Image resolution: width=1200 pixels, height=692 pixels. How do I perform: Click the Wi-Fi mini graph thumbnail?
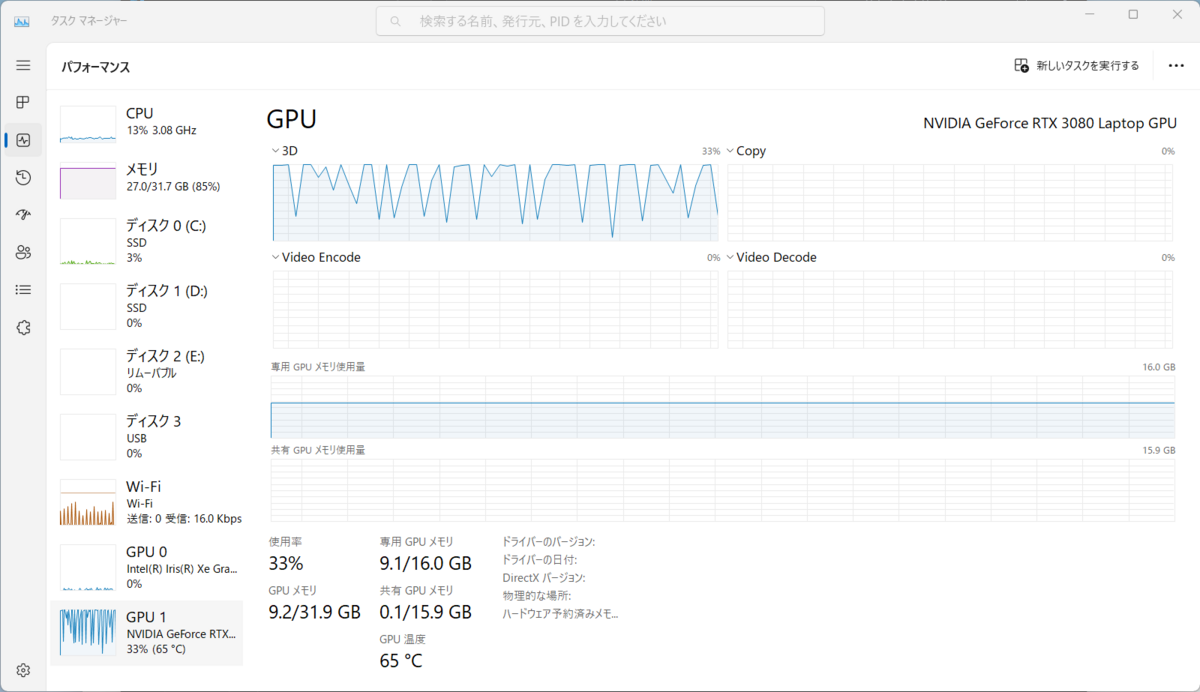click(88, 503)
